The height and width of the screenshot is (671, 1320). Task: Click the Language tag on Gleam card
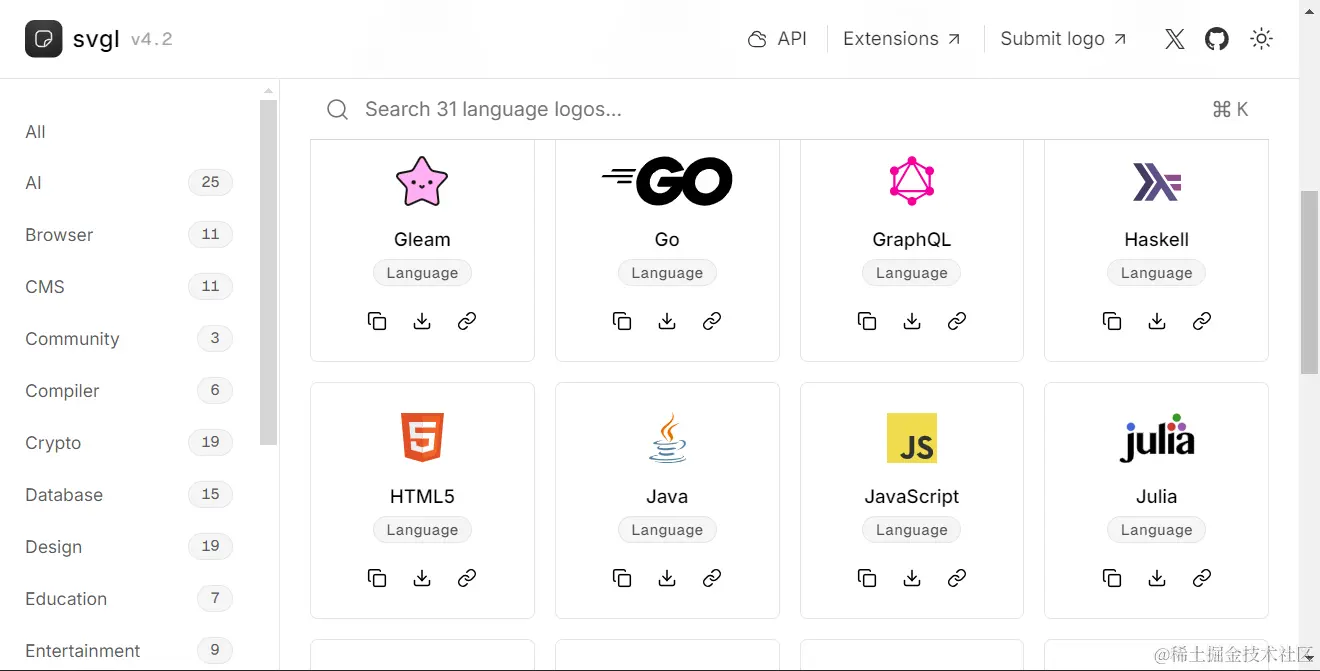(422, 273)
